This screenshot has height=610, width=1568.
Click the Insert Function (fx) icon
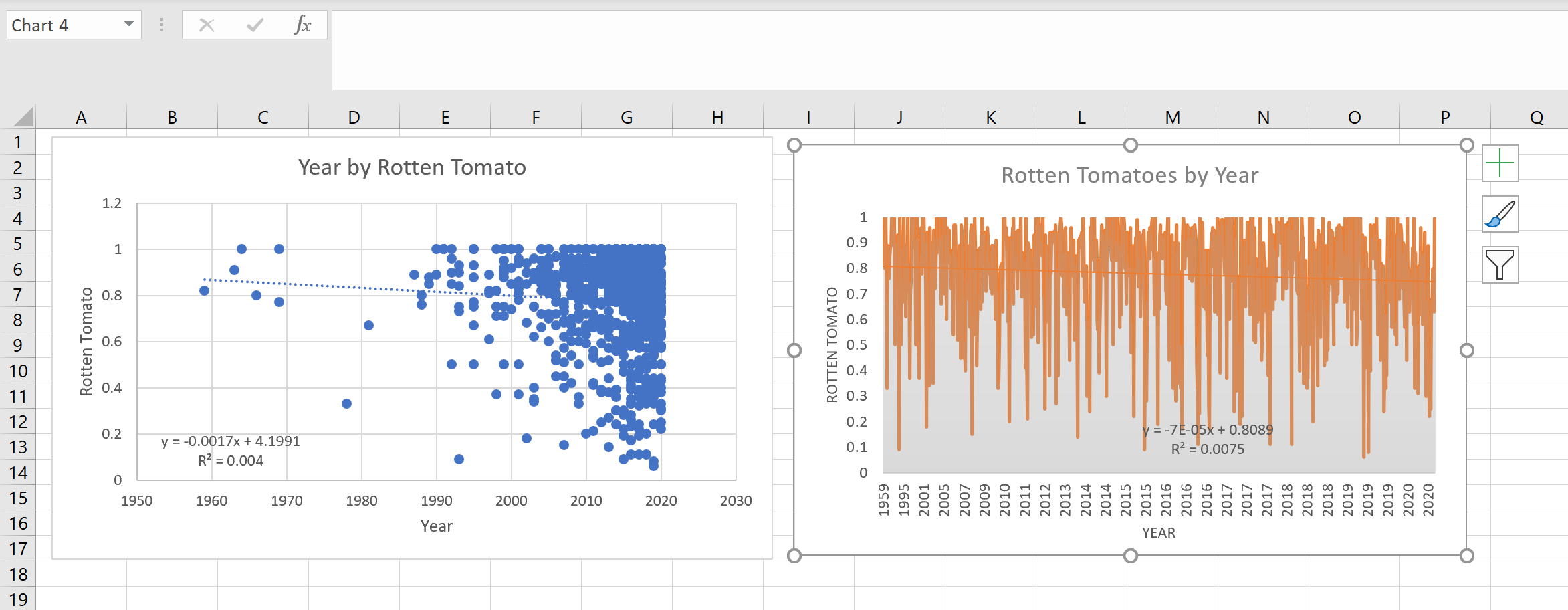[304, 25]
